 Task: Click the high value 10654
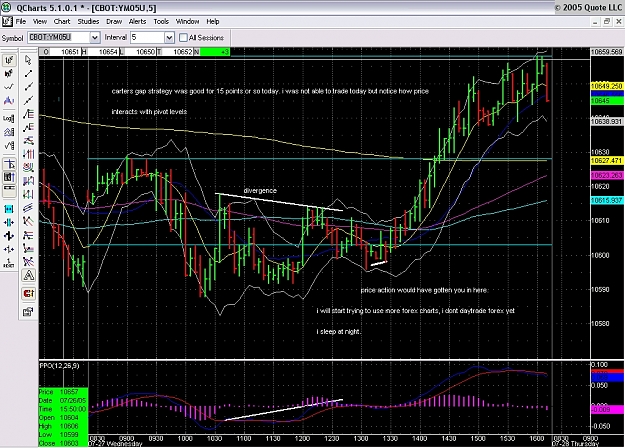pos(108,52)
